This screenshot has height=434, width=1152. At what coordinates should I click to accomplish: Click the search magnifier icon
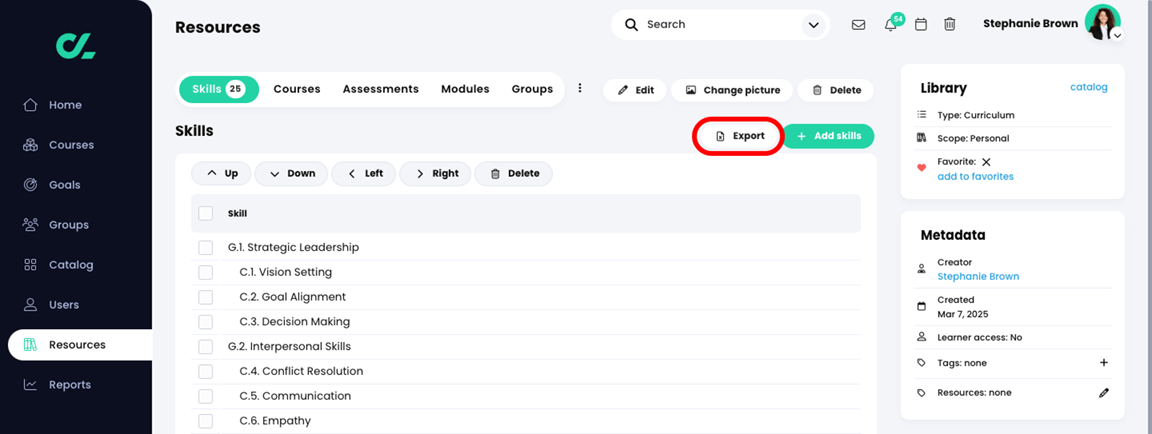(x=631, y=25)
